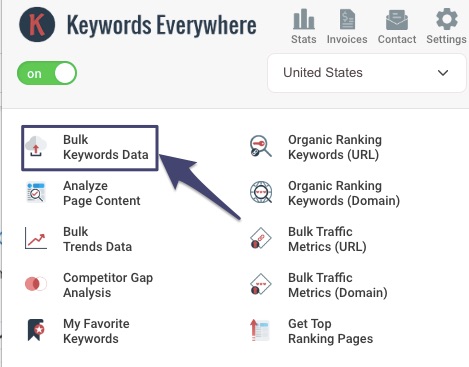469x367 pixels.
Task: Open the Settings gear icon
Action: pos(447,19)
